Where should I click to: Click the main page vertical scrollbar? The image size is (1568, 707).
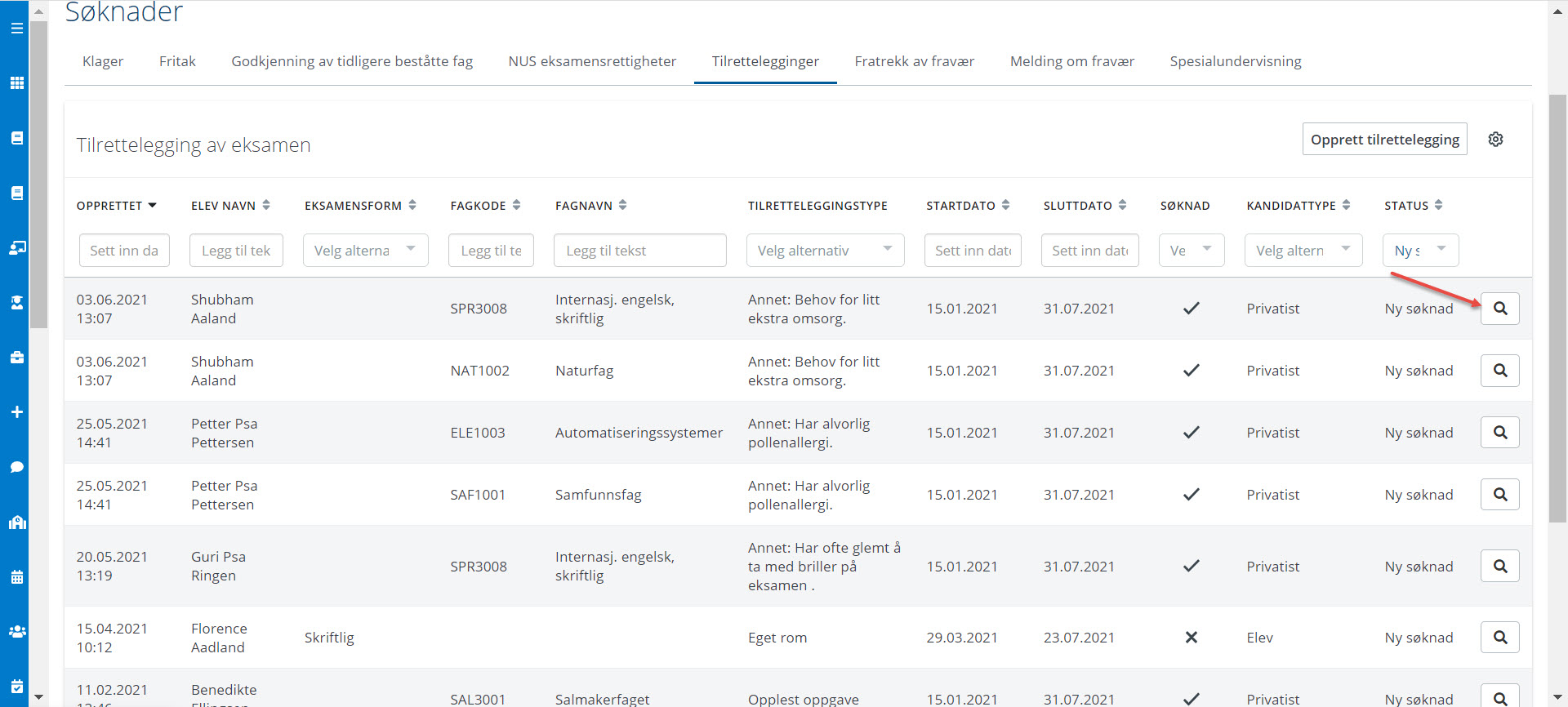click(1557, 309)
